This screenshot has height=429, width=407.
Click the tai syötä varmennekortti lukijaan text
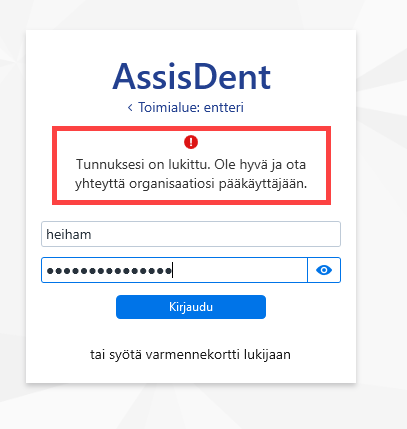[190, 354]
